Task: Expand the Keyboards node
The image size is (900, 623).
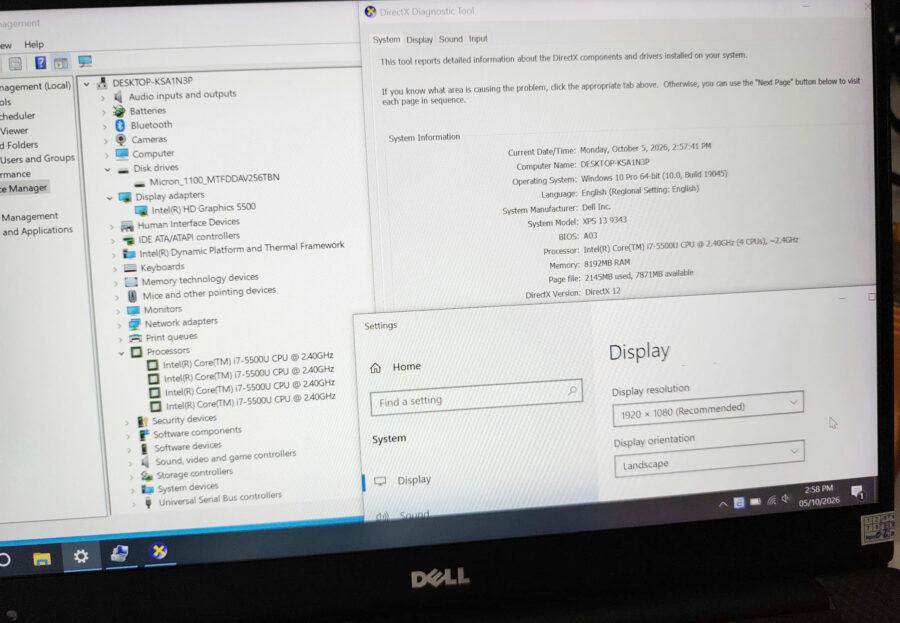Action: 115,269
